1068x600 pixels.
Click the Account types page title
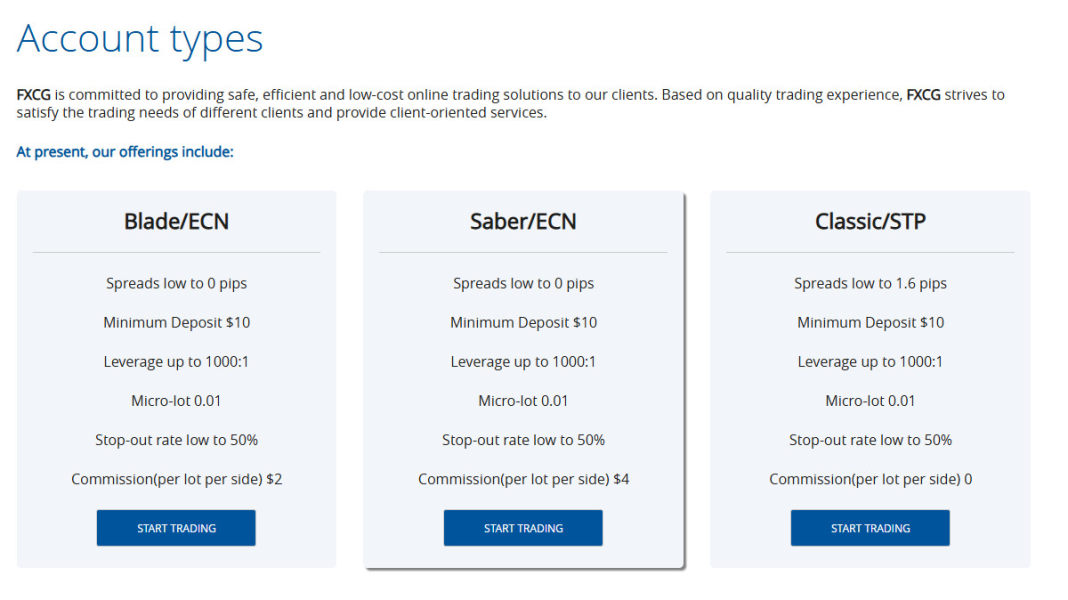pos(140,39)
